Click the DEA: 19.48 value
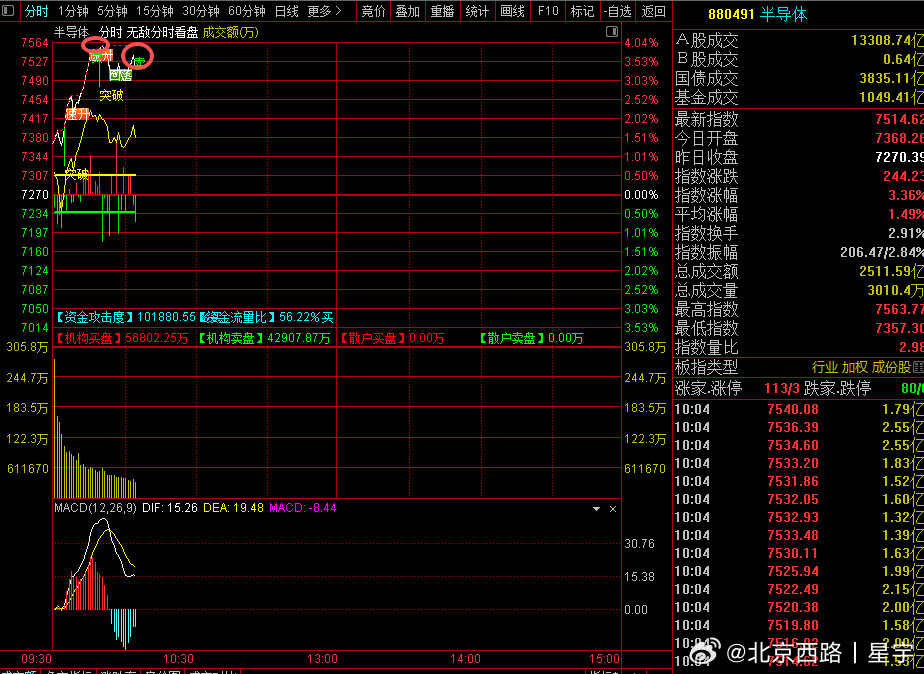This screenshot has width=924, height=674. tap(233, 508)
